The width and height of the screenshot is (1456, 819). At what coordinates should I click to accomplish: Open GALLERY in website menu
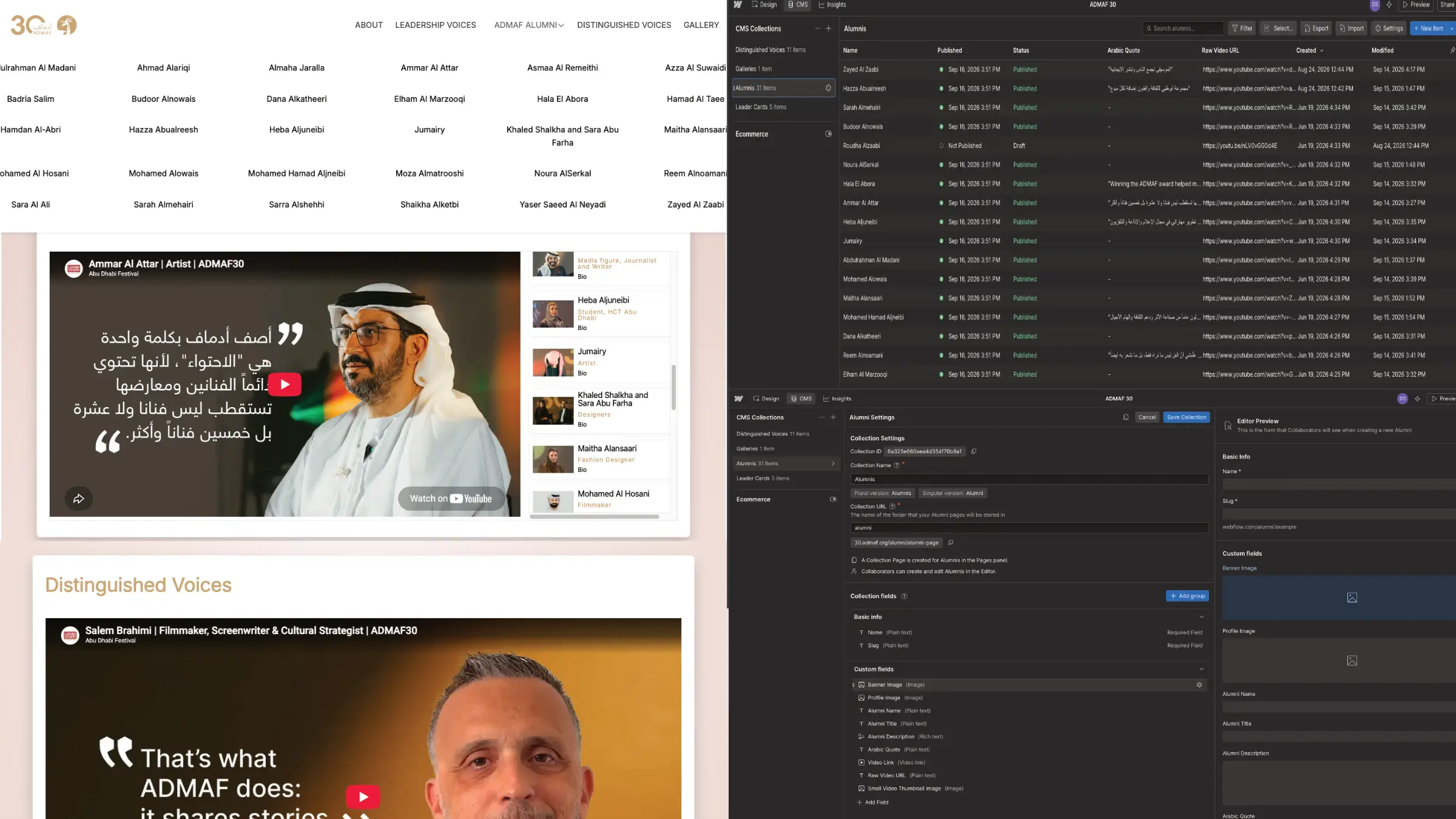pyautogui.click(x=701, y=25)
